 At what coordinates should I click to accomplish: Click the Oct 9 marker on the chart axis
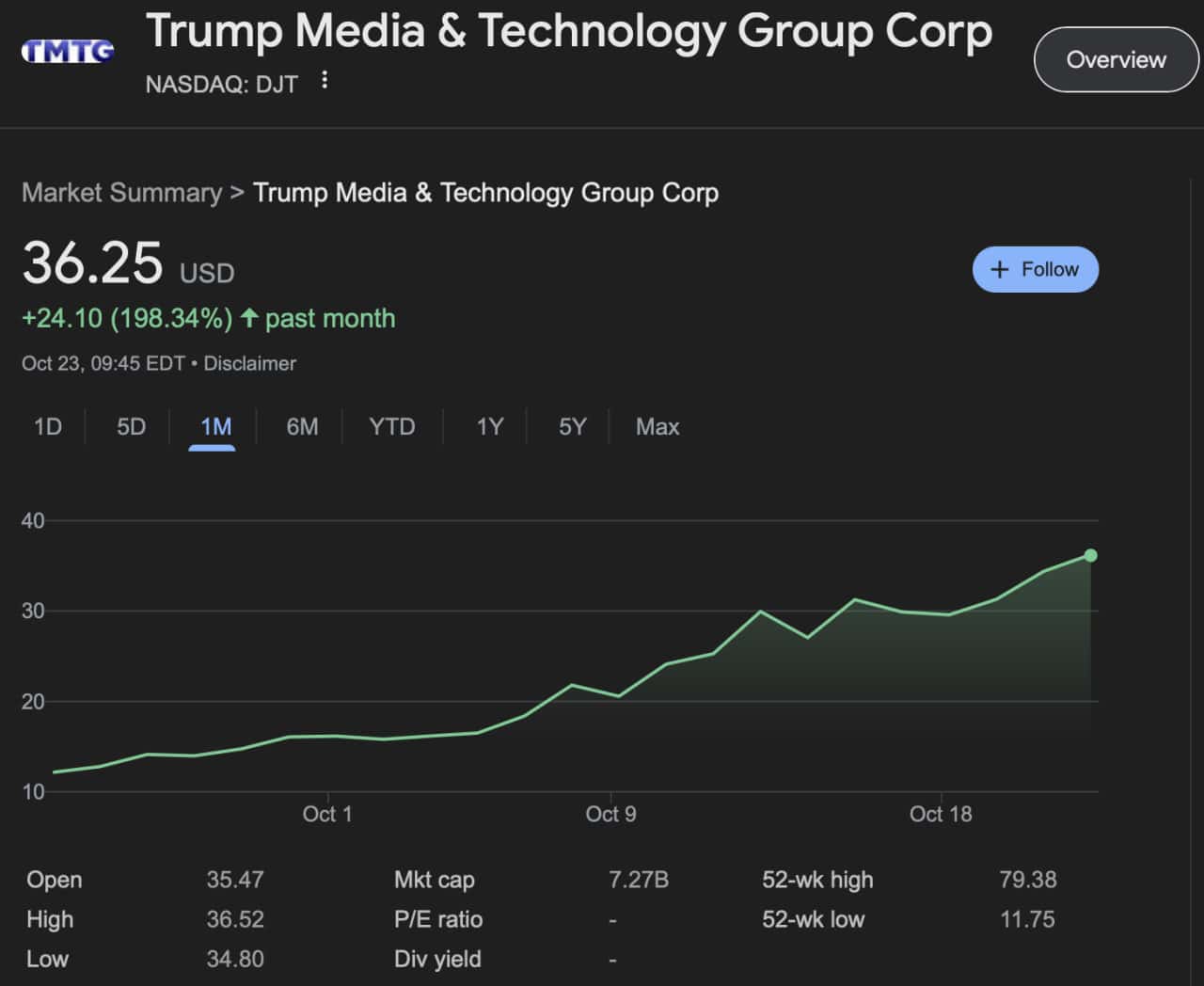[610, 814]
